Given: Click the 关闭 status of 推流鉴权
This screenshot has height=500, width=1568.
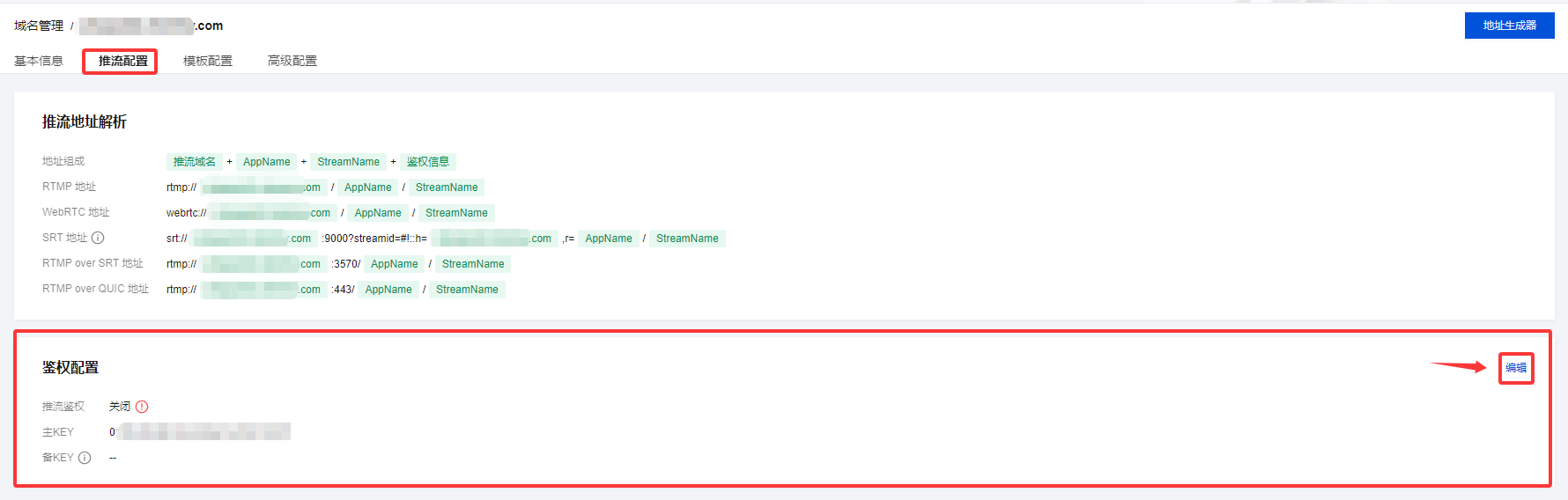Looking at the screenshot, I should pos(120,407).
